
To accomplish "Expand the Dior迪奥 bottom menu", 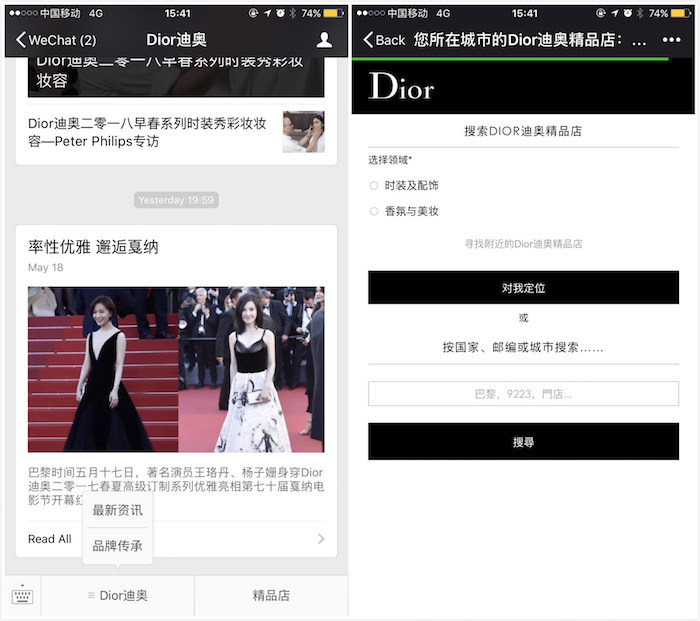I will click(x=118, y=596).
